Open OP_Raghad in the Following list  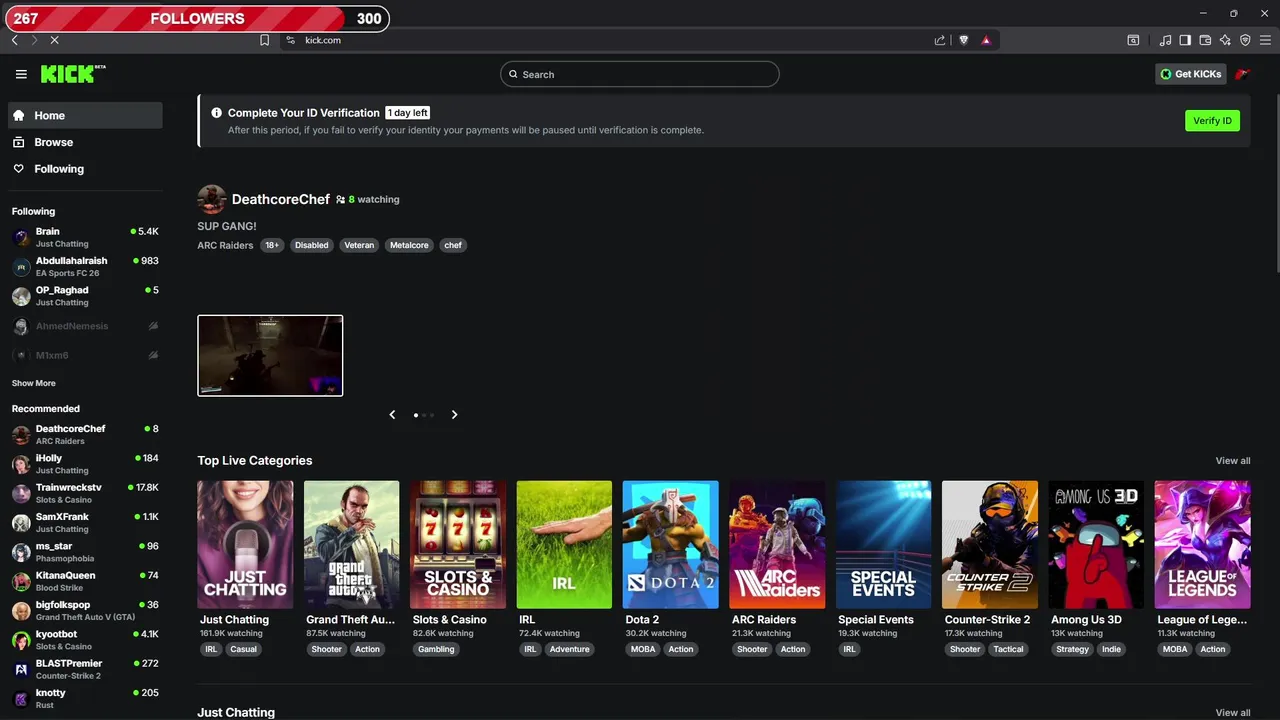pos(85,296)
